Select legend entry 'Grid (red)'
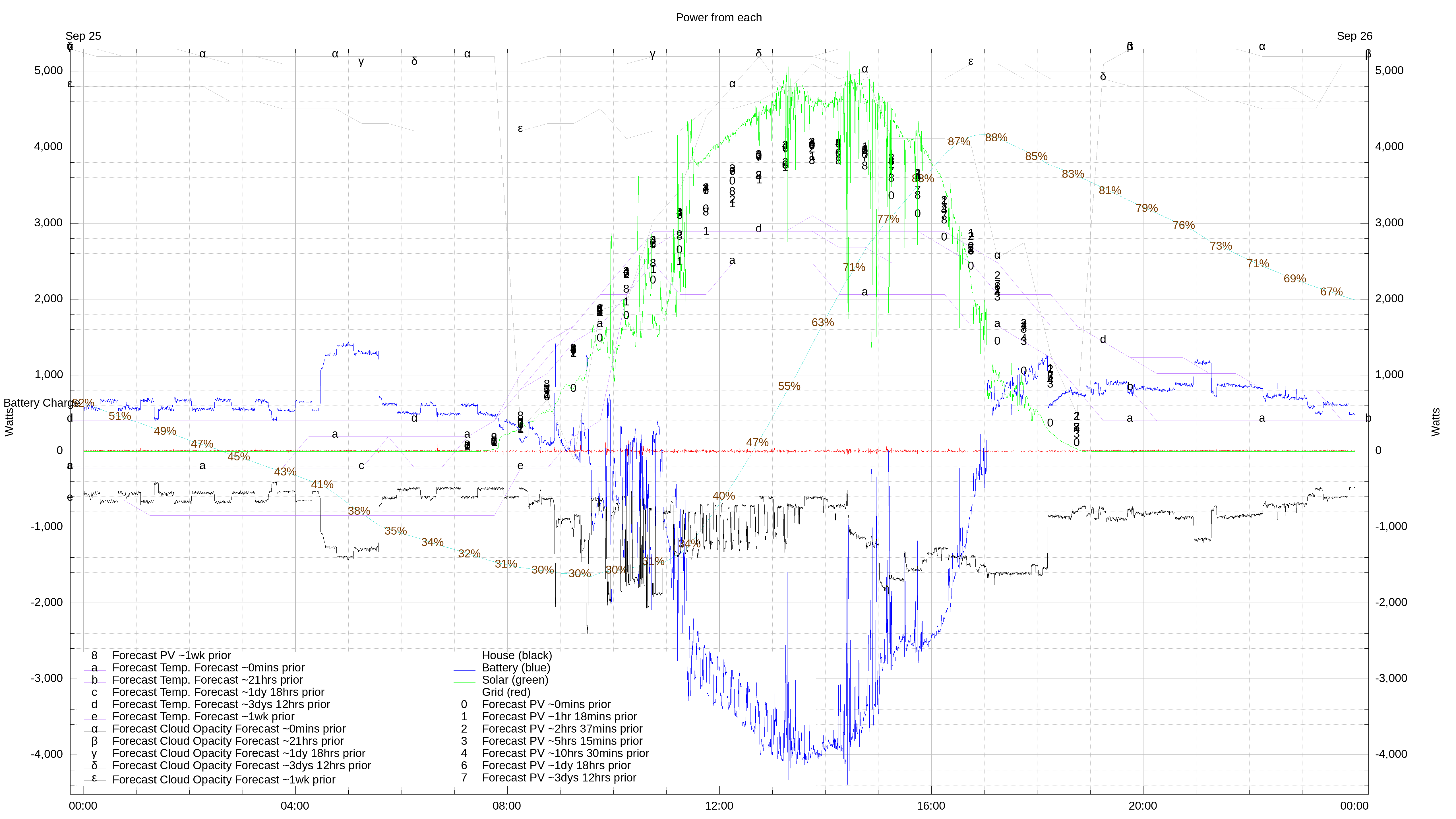The image size is (1456, 819). (x=506, y=692)
